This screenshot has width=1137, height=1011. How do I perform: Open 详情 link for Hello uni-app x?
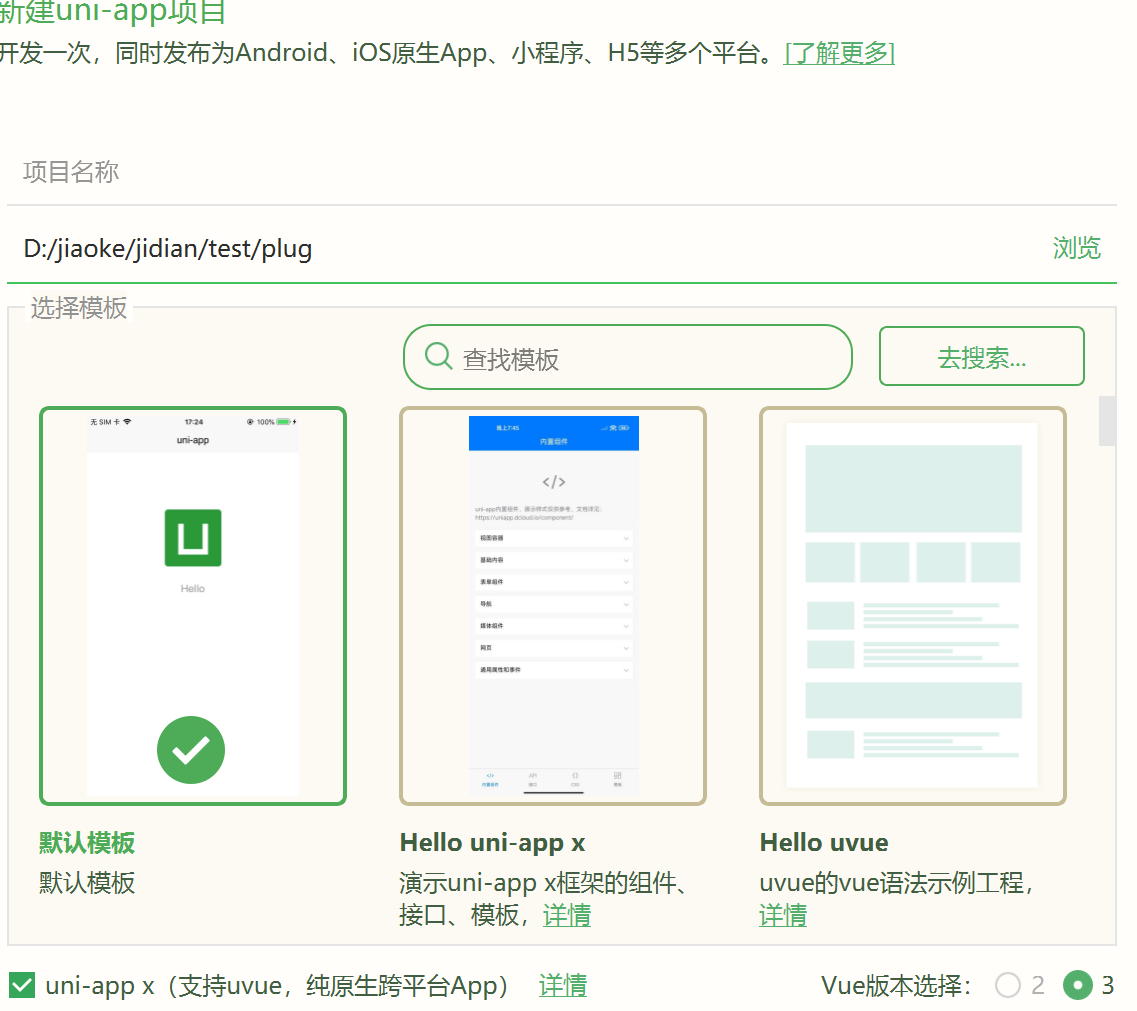pos(566,915)
